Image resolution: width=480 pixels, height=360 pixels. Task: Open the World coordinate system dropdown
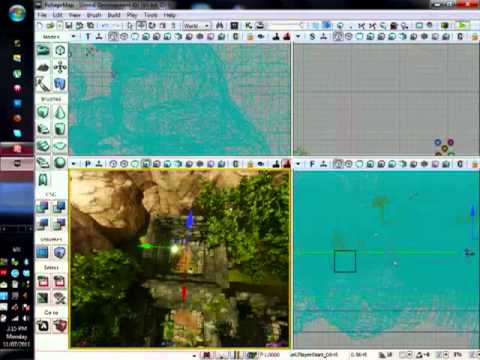[197, 26]
